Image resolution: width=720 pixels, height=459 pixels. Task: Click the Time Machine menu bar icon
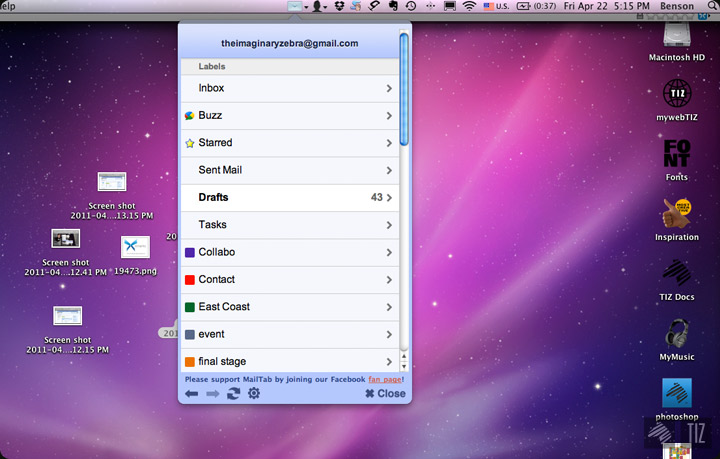click(411, 6)
